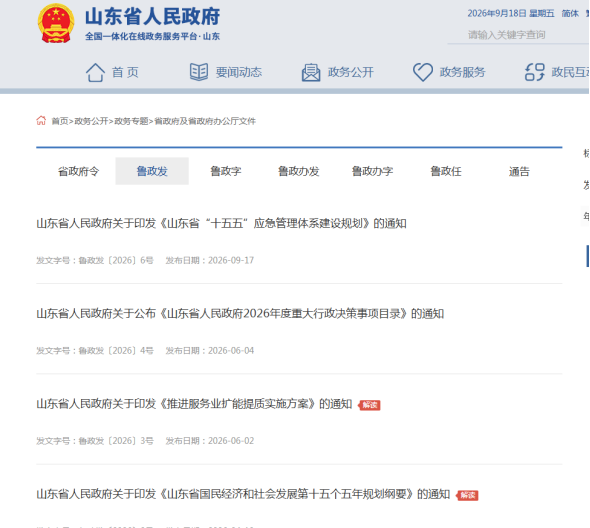This screenshot has height=528, width=590.
Task: Click the red house breadcrumb icon
Action: (41, 120)
